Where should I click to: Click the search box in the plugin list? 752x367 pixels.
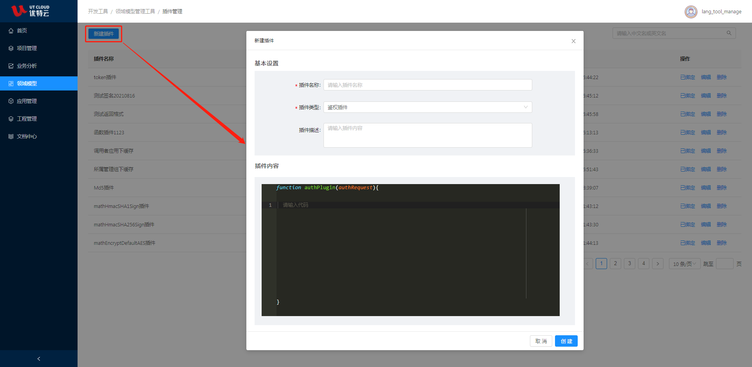pyautogui.click(x=674, y=34)
